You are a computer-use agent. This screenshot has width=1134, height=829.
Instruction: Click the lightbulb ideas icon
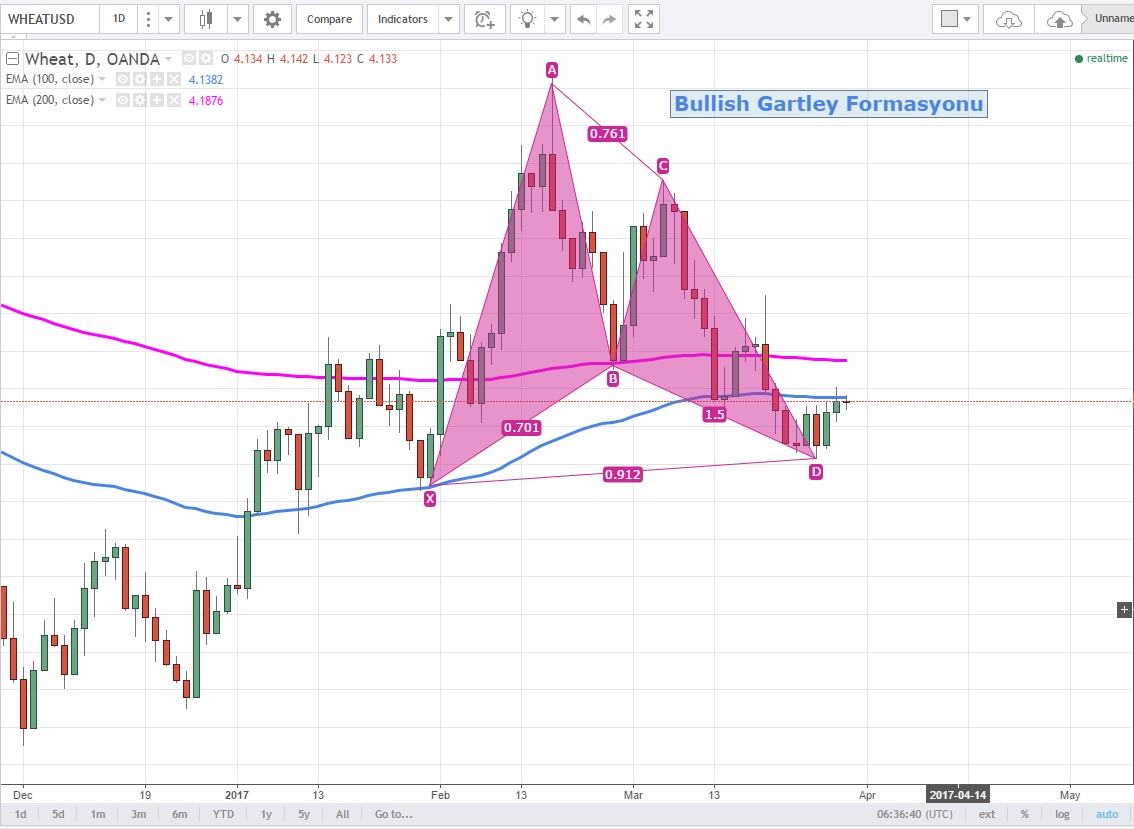tap(528, 19)
